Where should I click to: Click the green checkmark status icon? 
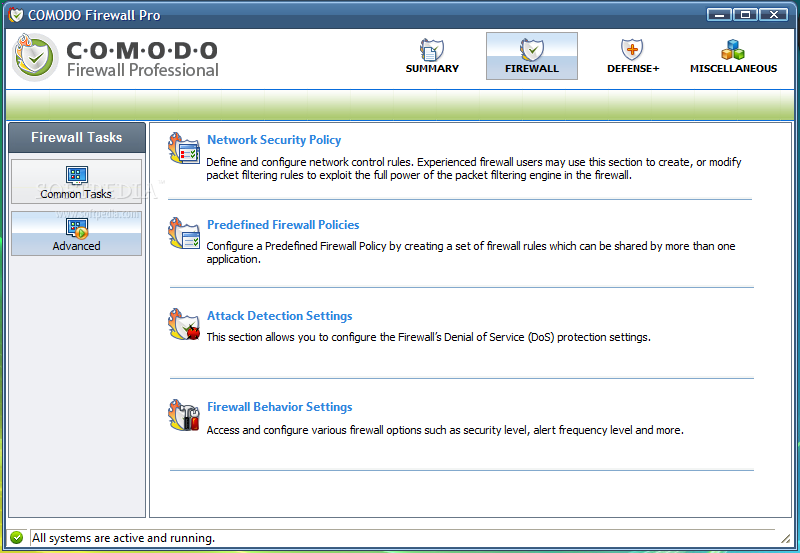coord(16,537)
